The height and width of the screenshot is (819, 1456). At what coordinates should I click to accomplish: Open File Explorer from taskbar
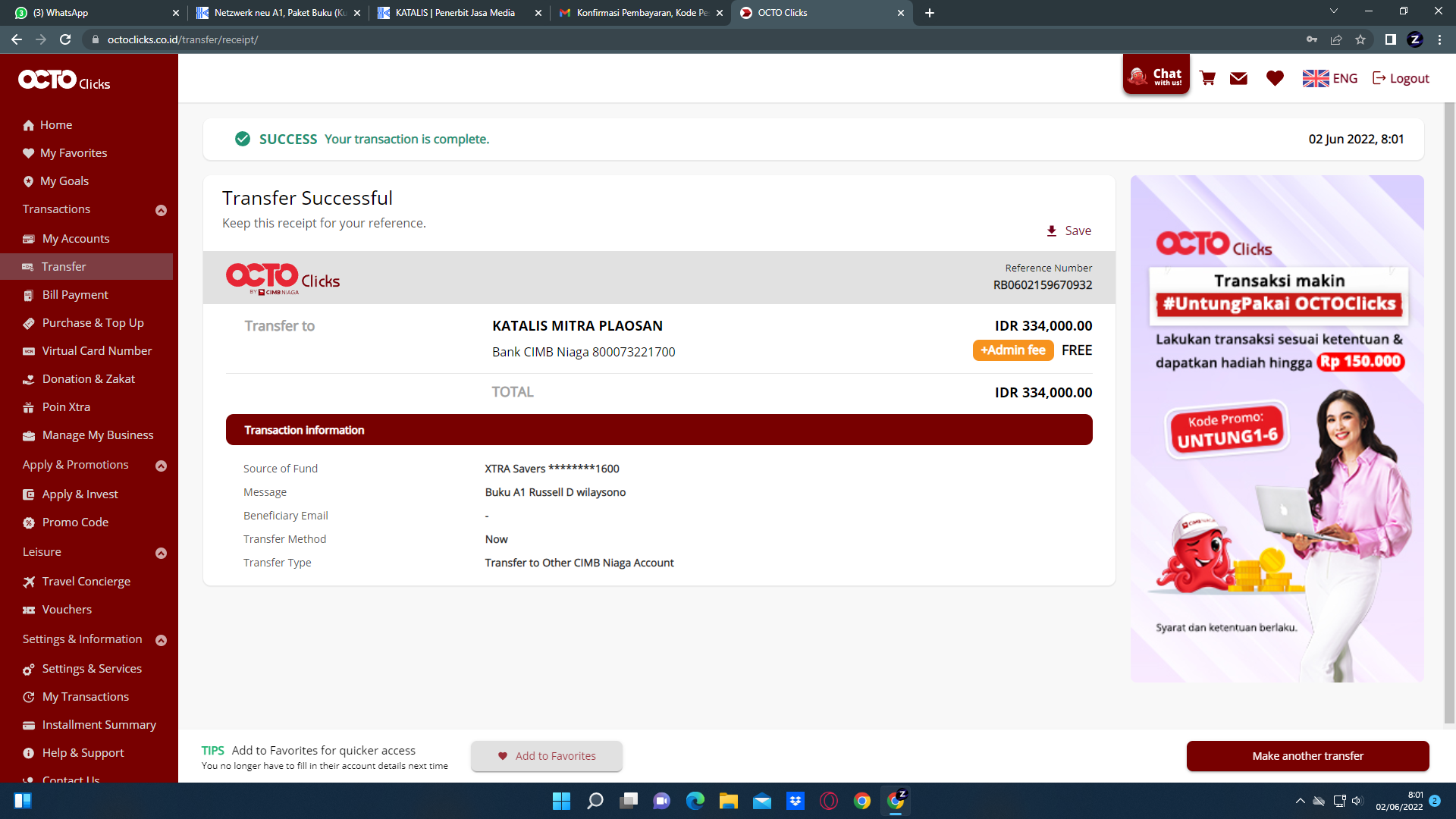click(x=729, y=801)
